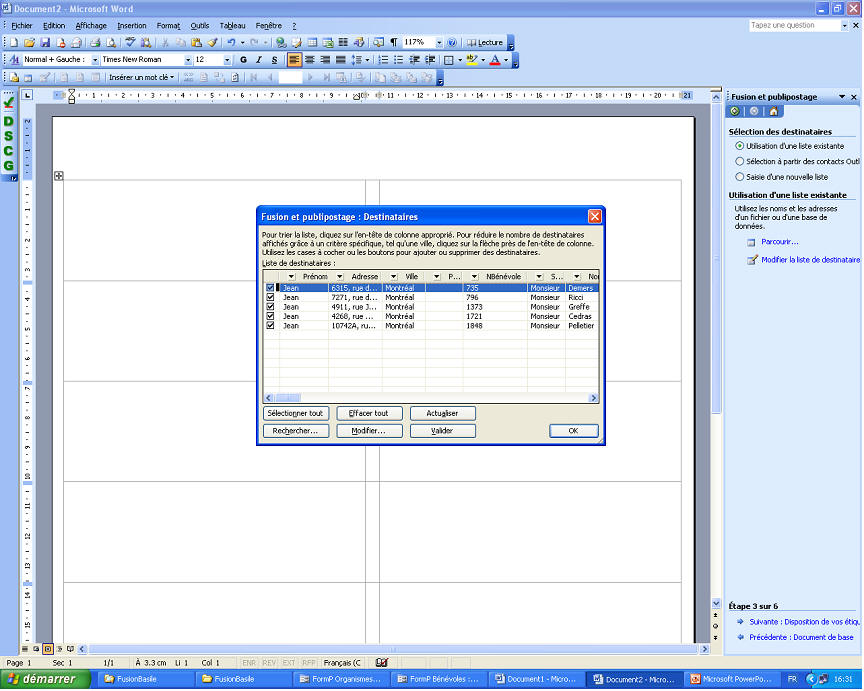Go to task pane home icon

coord(774,112)
